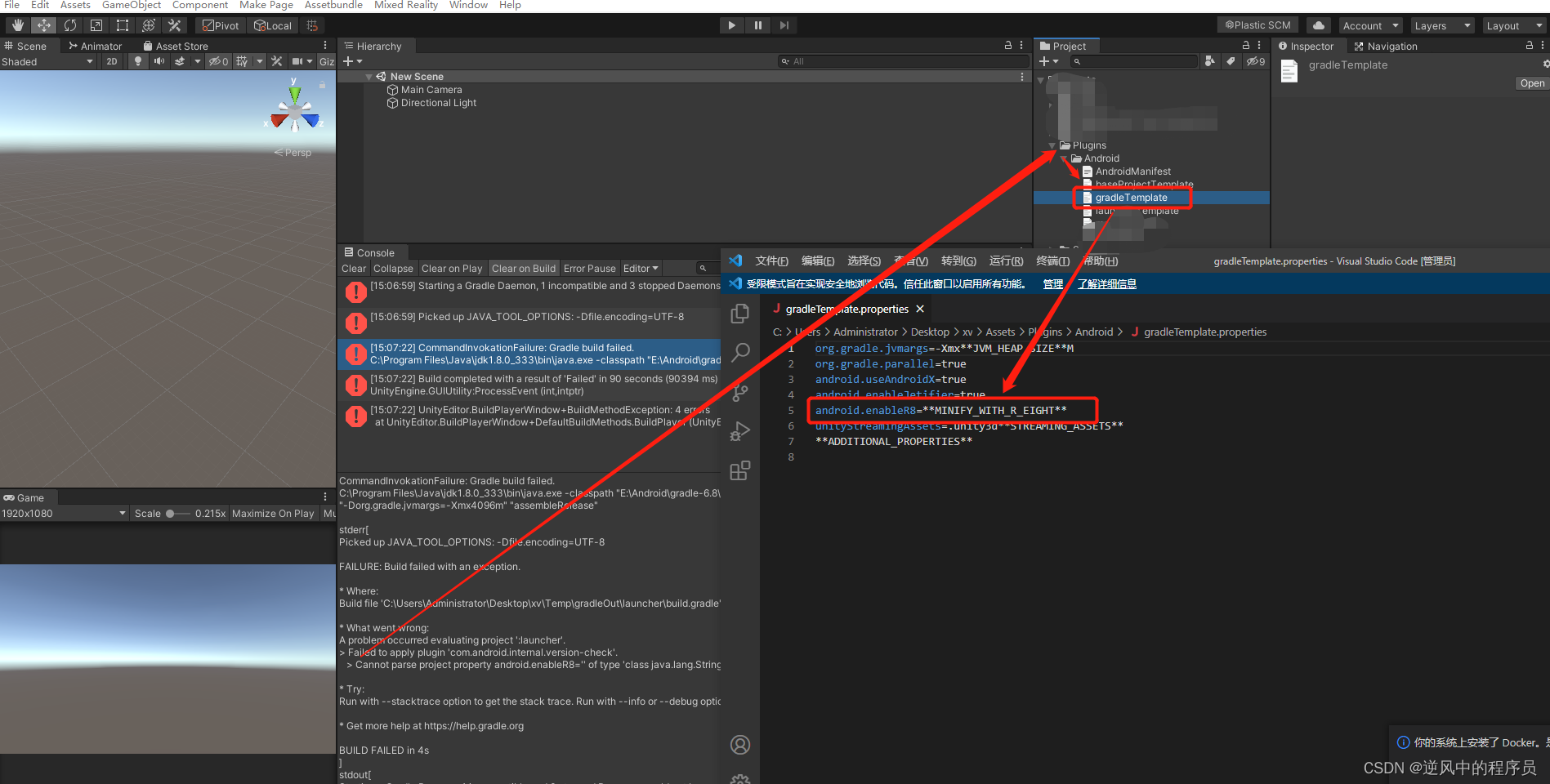Image resolution: width=1550 pixels, height=784 pixels.
Task: Select the Rotate tool
Action: [x=70, y=25]
